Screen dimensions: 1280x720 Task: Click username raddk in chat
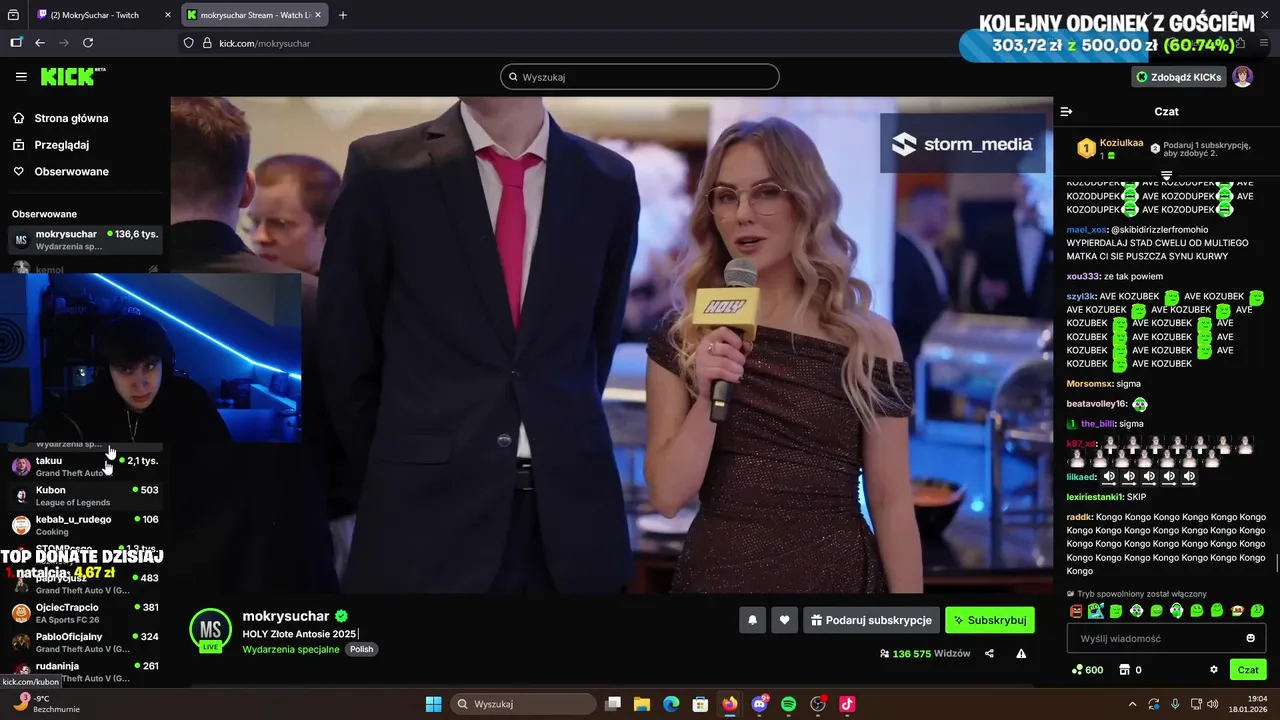coord(1079,517)
